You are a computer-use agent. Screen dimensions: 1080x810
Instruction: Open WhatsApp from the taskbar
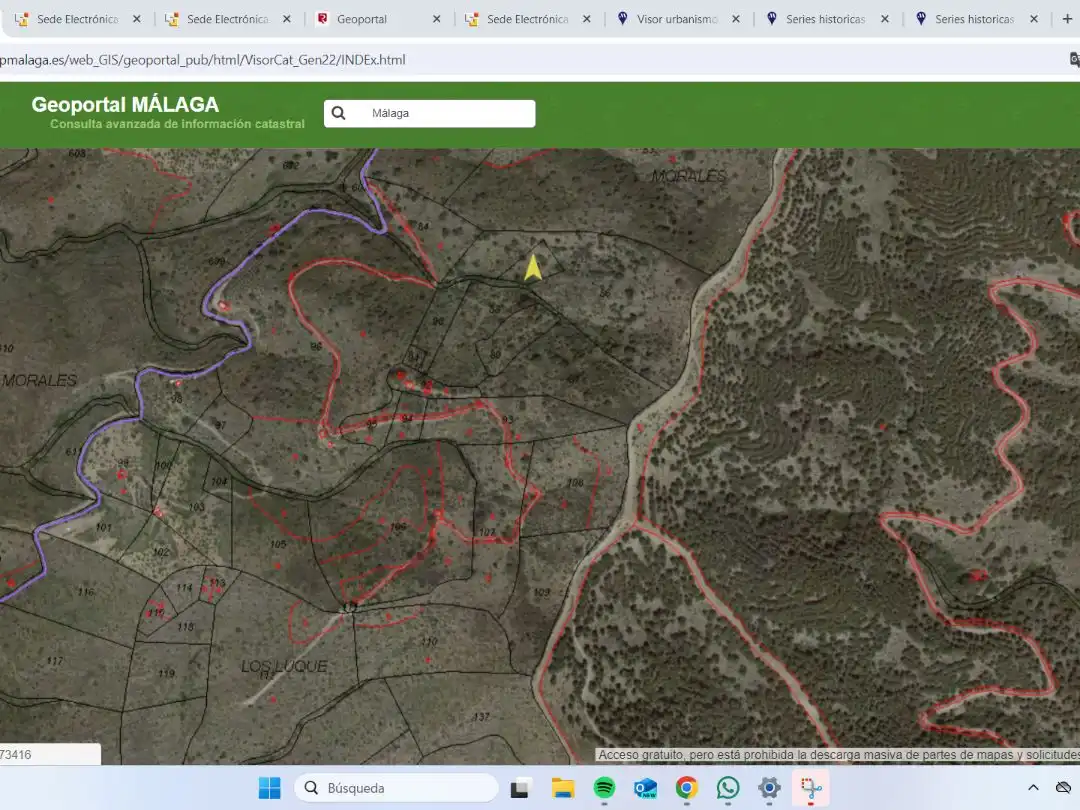tap(728, 788)
